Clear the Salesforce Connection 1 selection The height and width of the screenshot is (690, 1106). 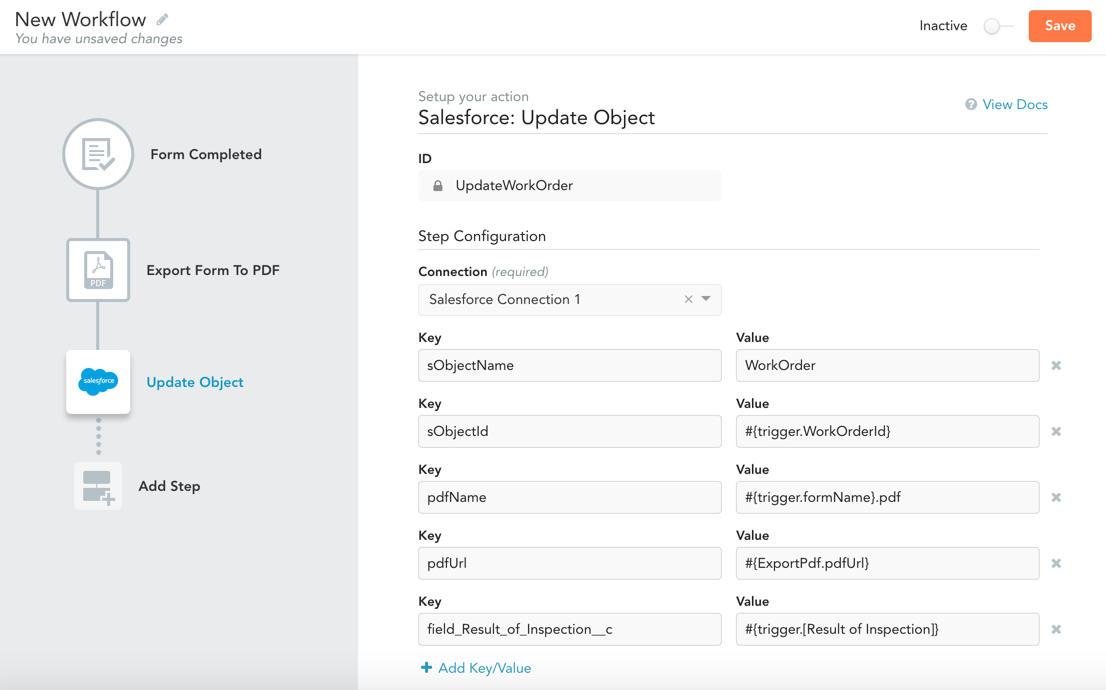[688, 299]
